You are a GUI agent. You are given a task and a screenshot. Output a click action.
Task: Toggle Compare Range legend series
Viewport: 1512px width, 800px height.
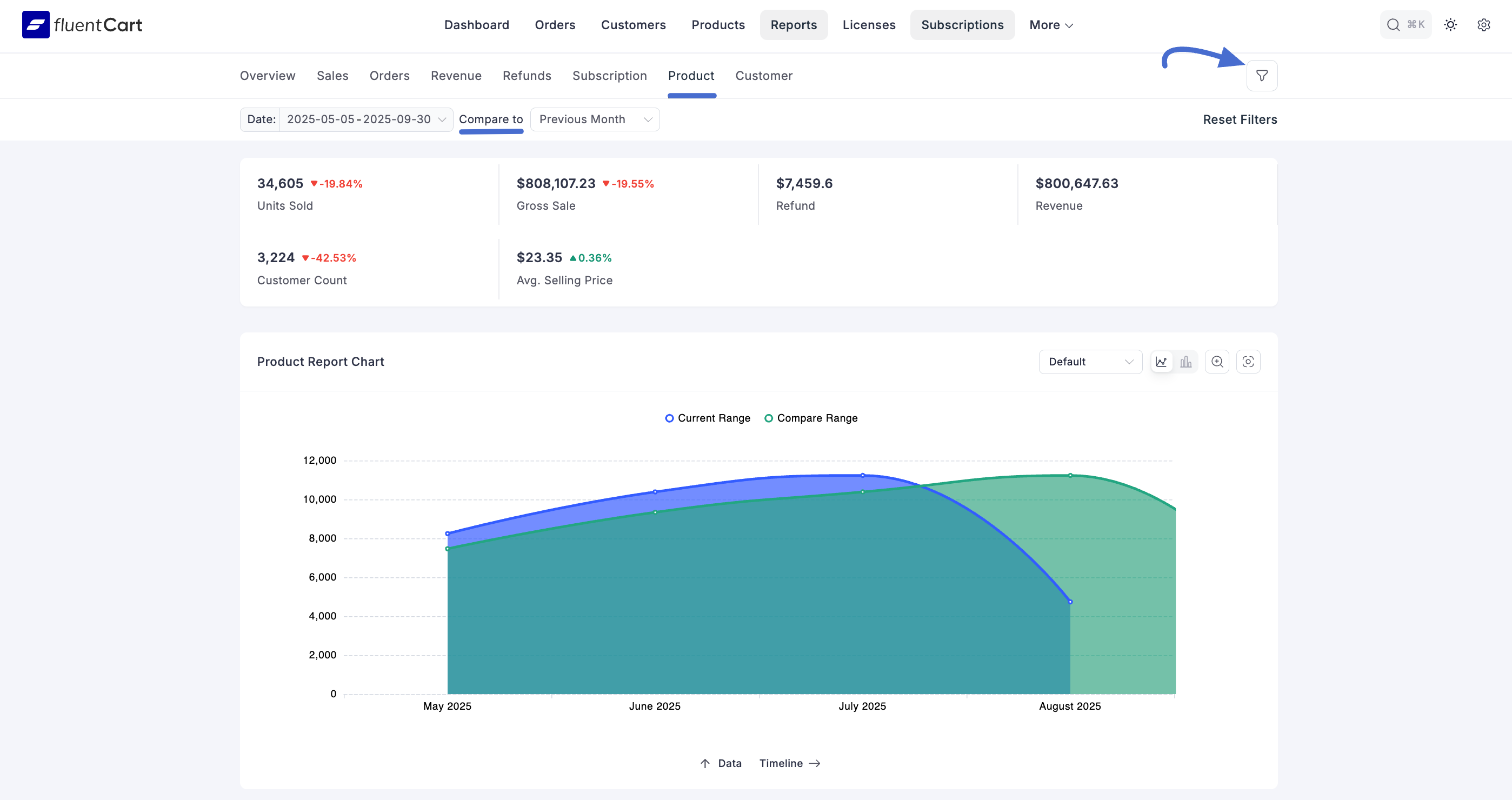(x=810, y=418)
